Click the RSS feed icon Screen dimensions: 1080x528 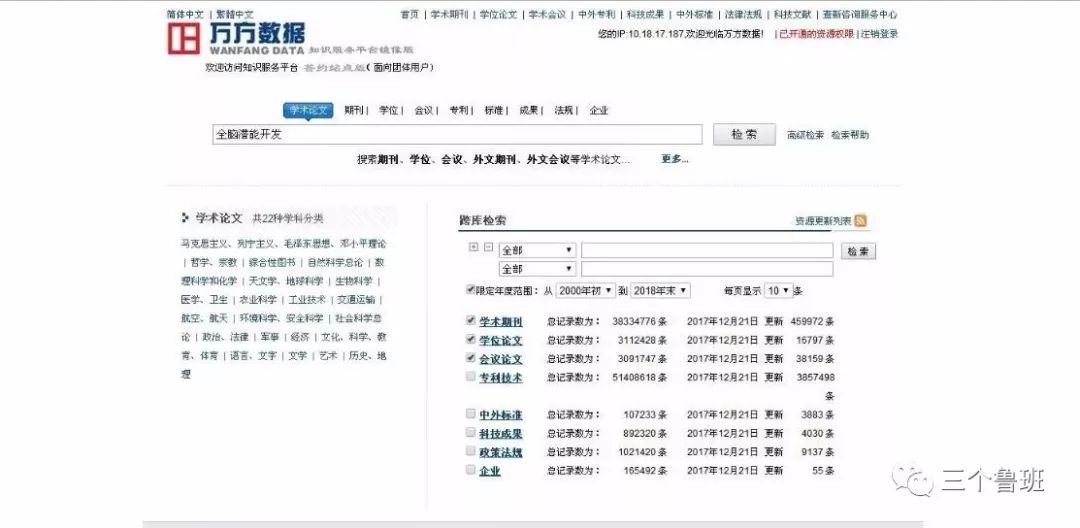pyautogui.click(x=860, y=221)
